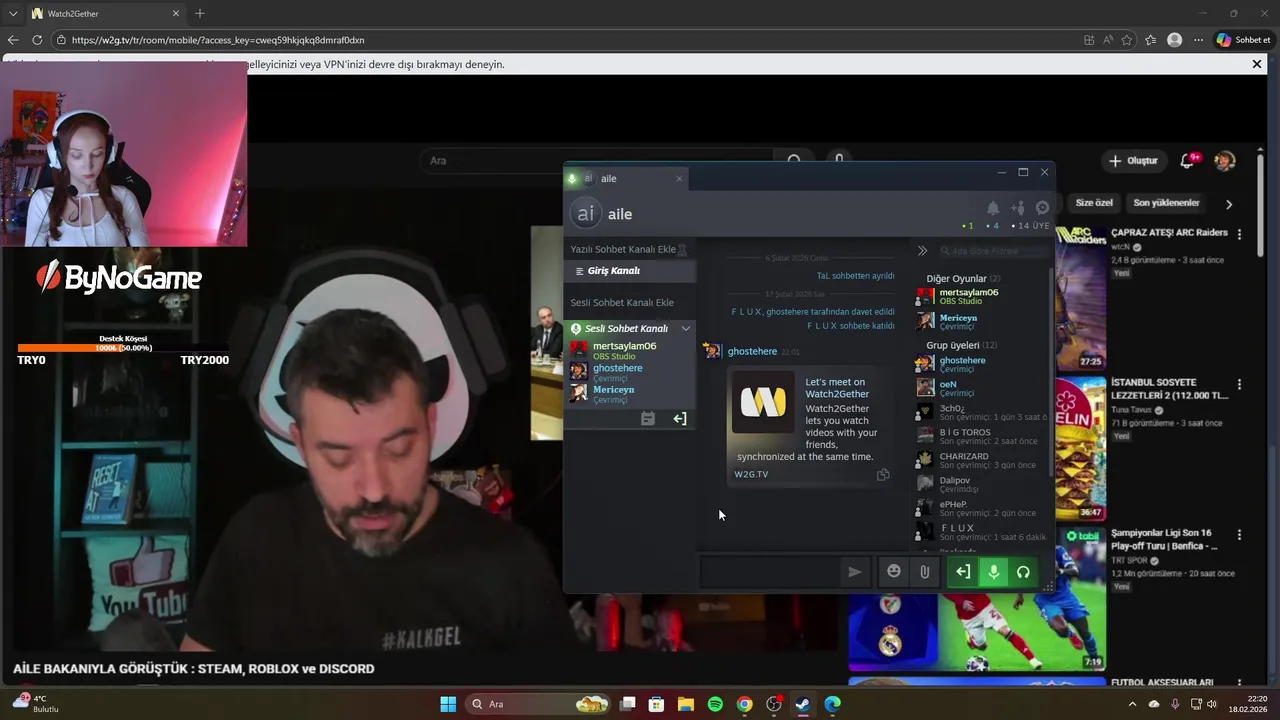Invite friends to the aile group

click(1018, 208)
